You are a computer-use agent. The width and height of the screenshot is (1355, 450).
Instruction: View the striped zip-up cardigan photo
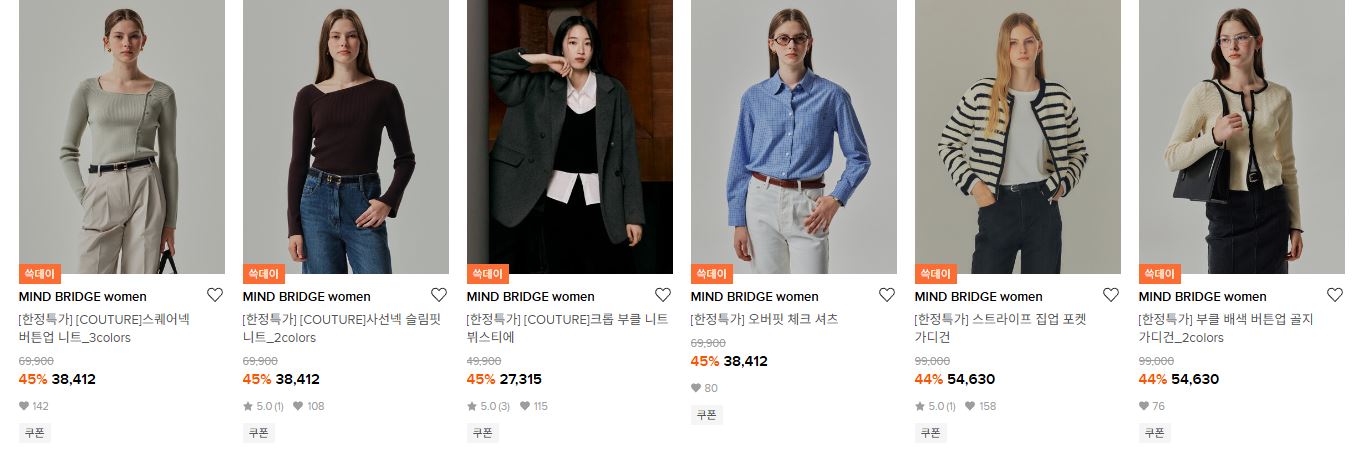pos(1018,137)
